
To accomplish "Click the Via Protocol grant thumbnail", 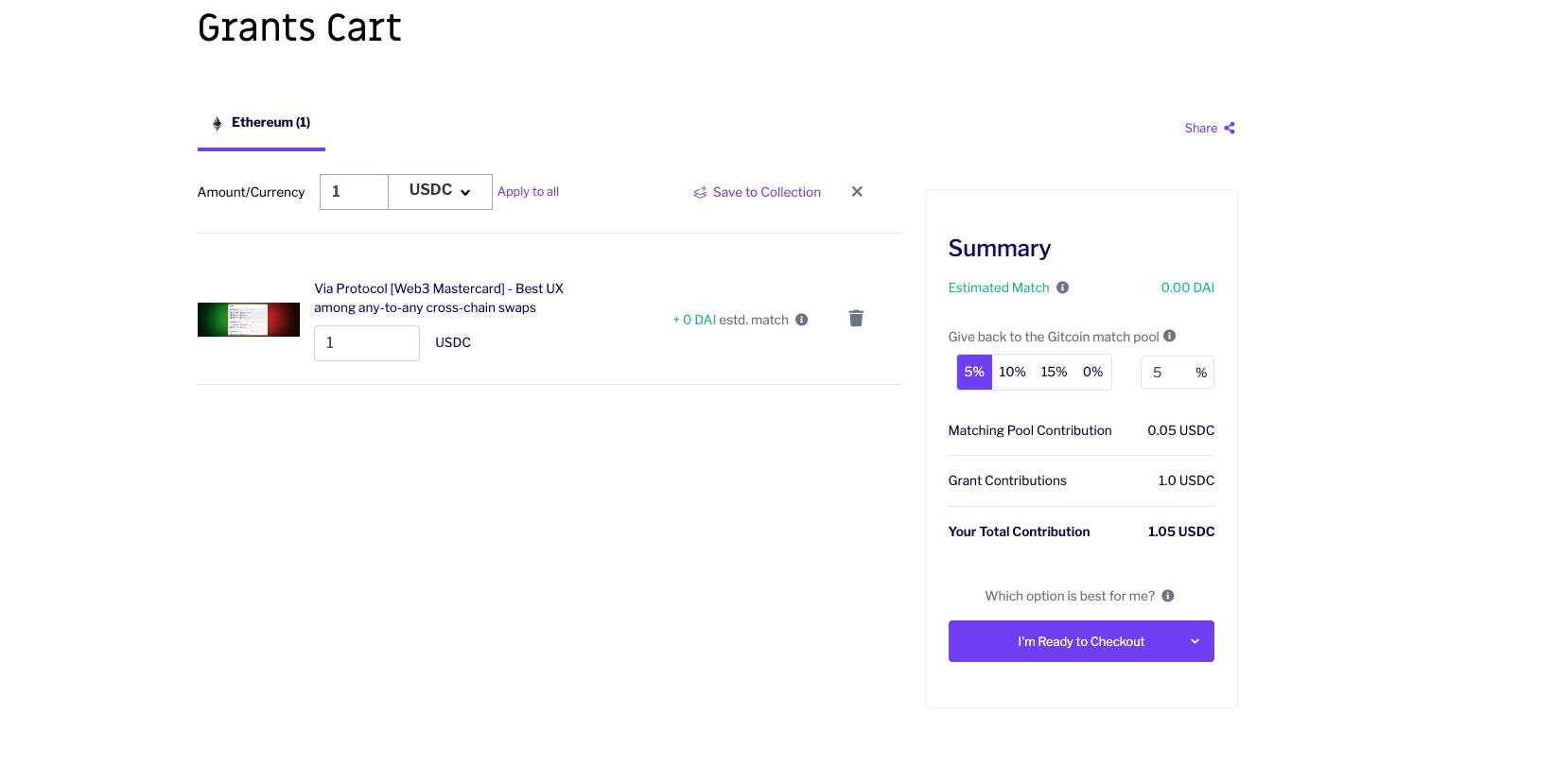I will coord(249,320).
